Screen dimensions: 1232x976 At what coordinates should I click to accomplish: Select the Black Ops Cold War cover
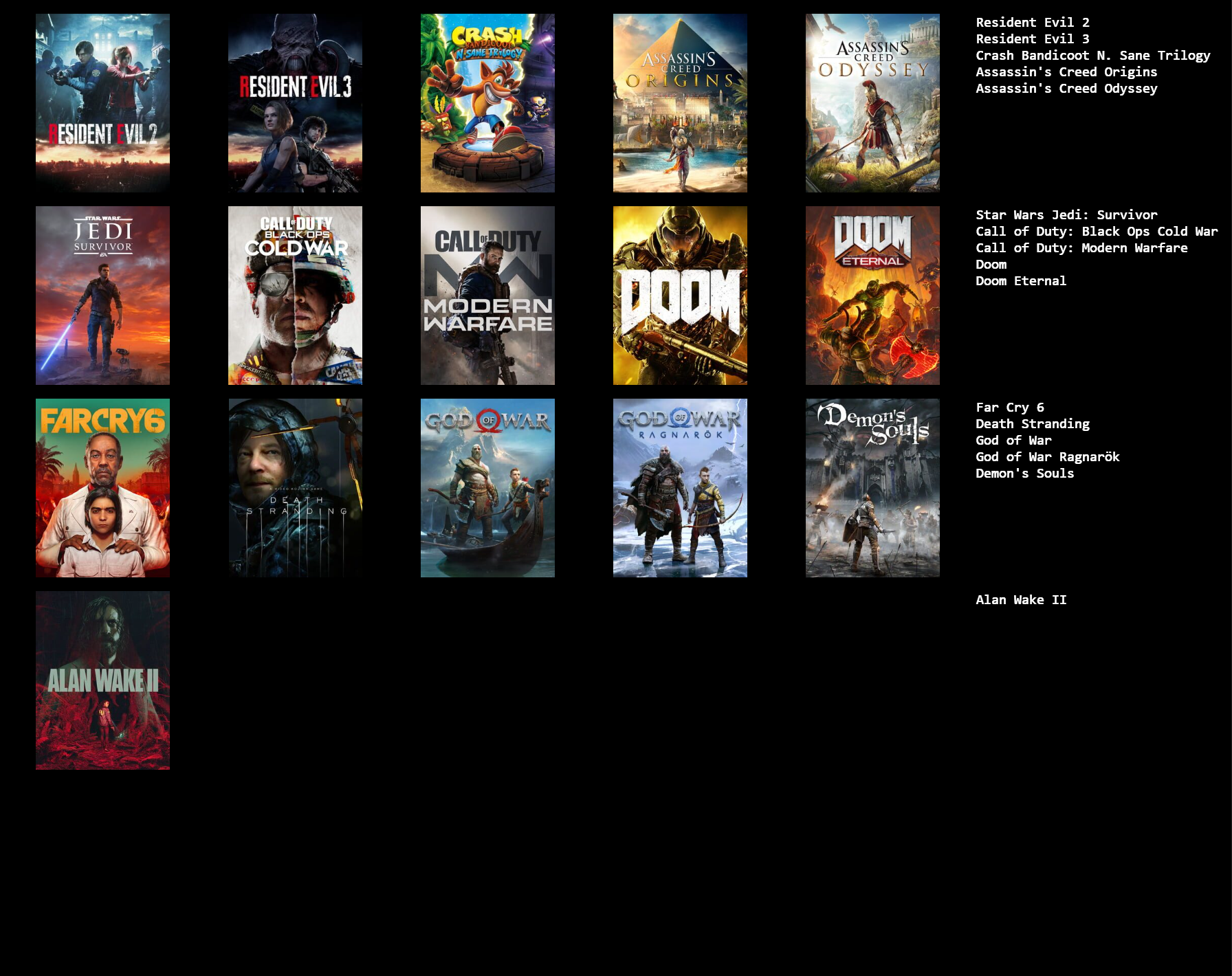pos(295,296)
